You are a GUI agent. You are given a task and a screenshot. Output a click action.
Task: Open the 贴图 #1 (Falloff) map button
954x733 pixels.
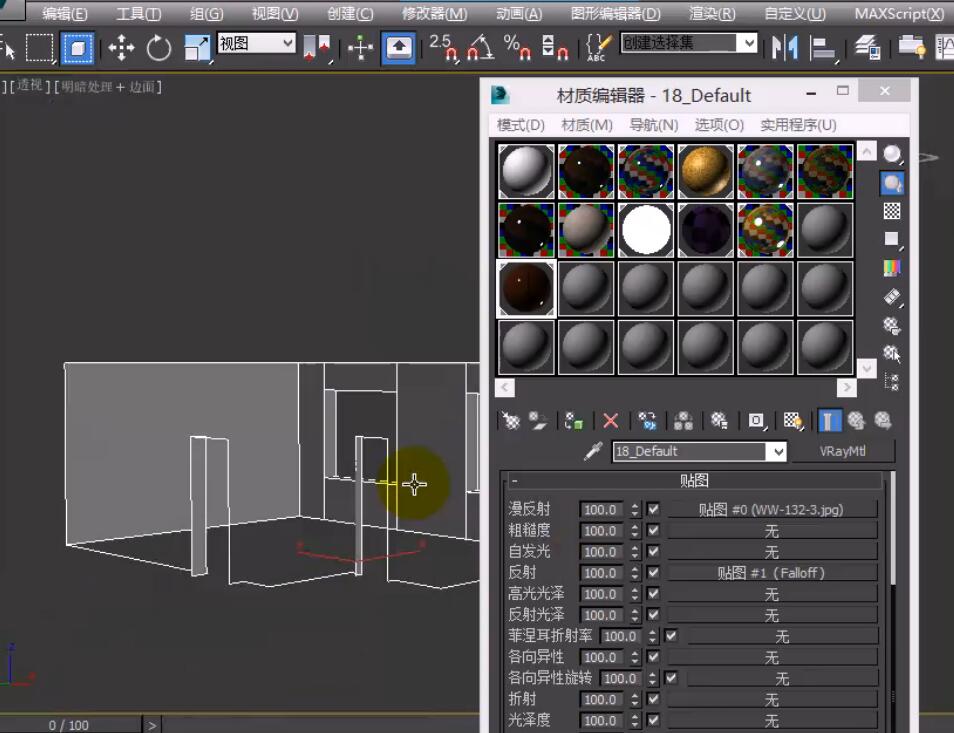click(771, 573)
